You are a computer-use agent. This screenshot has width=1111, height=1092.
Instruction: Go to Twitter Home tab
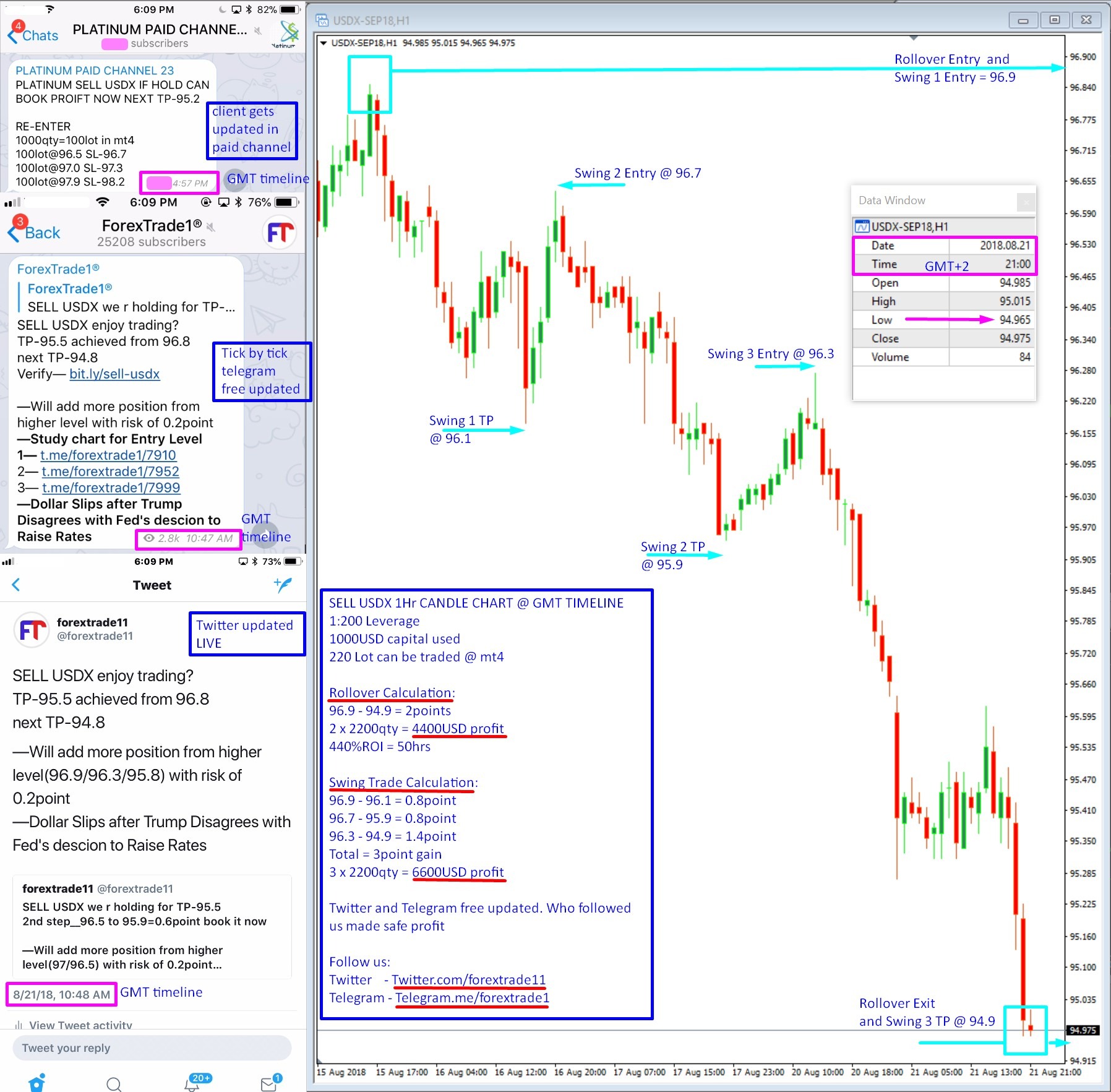(x=37, y=1083)
